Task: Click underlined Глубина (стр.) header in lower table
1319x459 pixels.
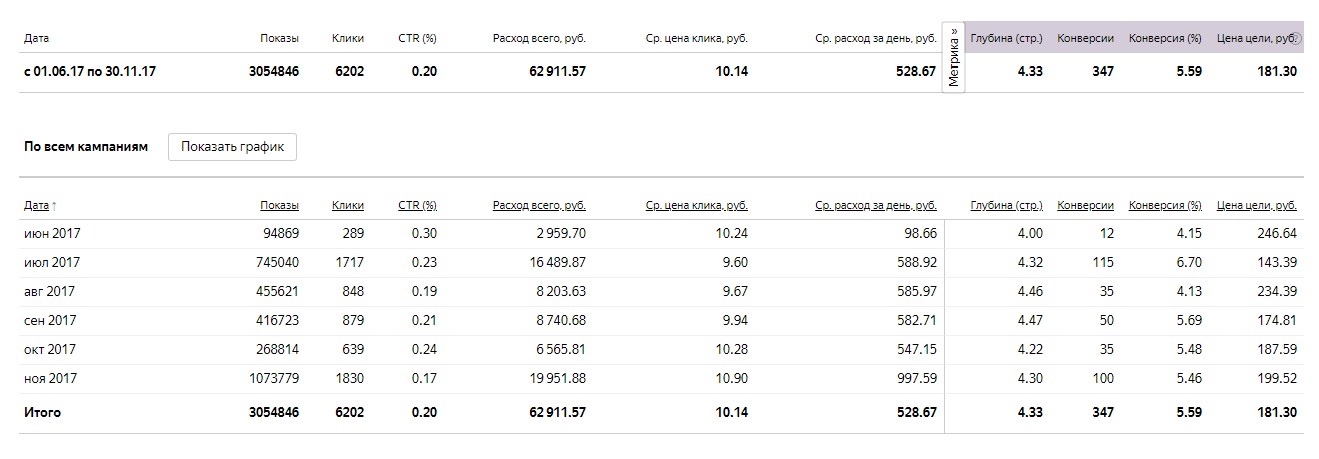Action: [1006, 205]
